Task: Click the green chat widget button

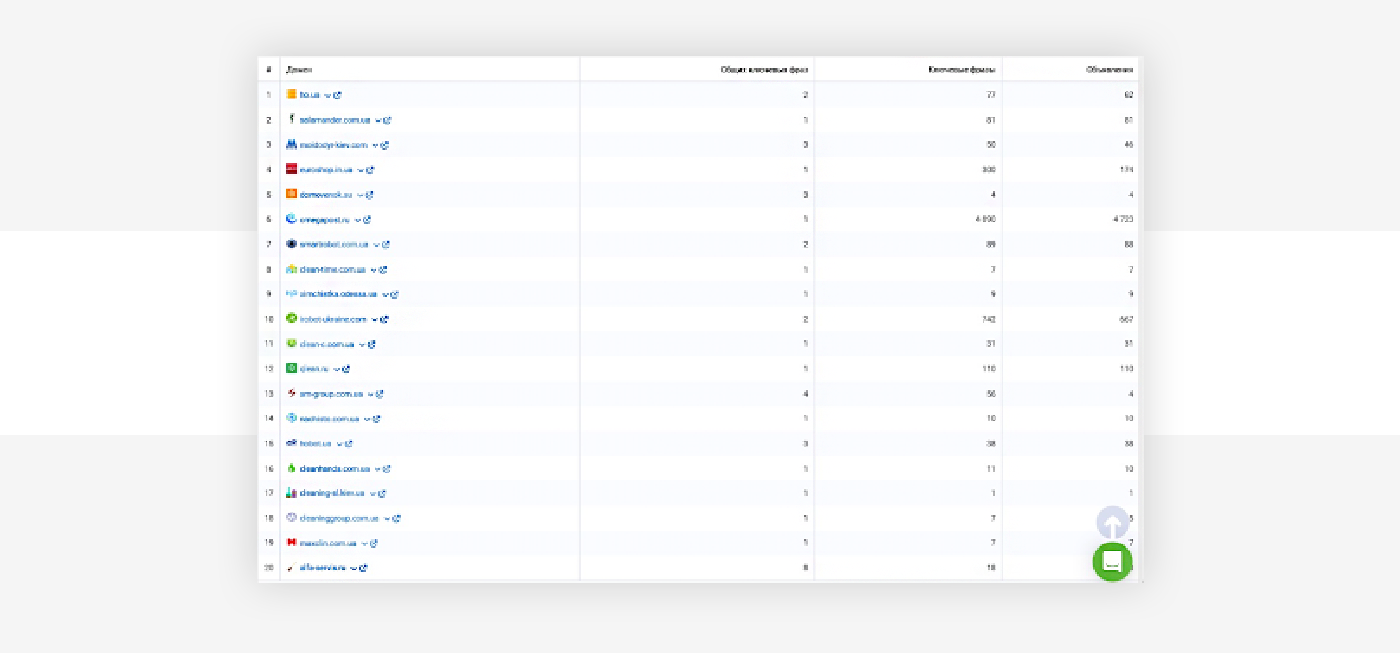Action: tap(1112, 562)
